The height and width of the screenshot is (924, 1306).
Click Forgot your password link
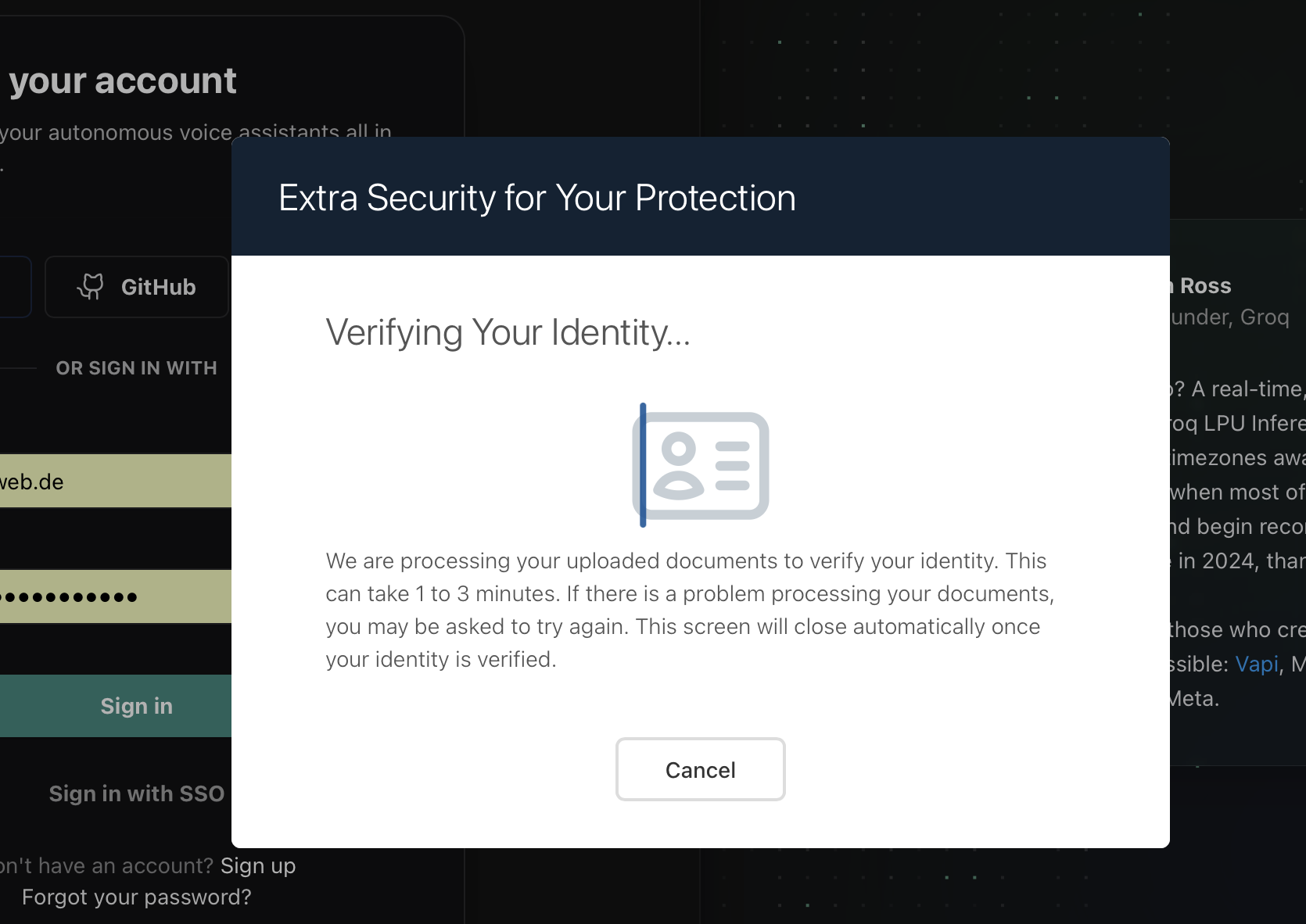(x=137, y=897)
